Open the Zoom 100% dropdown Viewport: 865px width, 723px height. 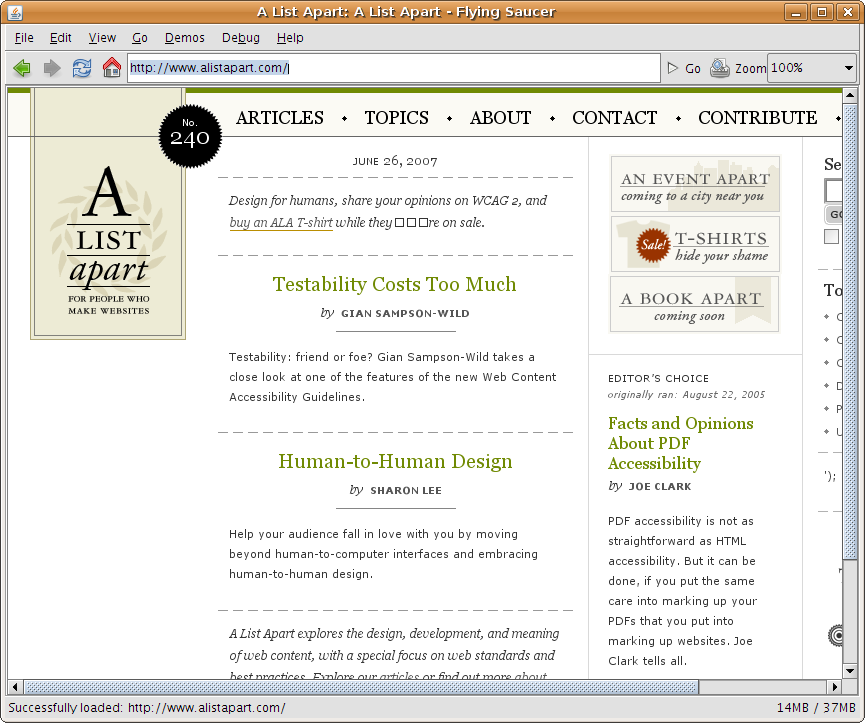pyautogui.click(x=812, y=68)
